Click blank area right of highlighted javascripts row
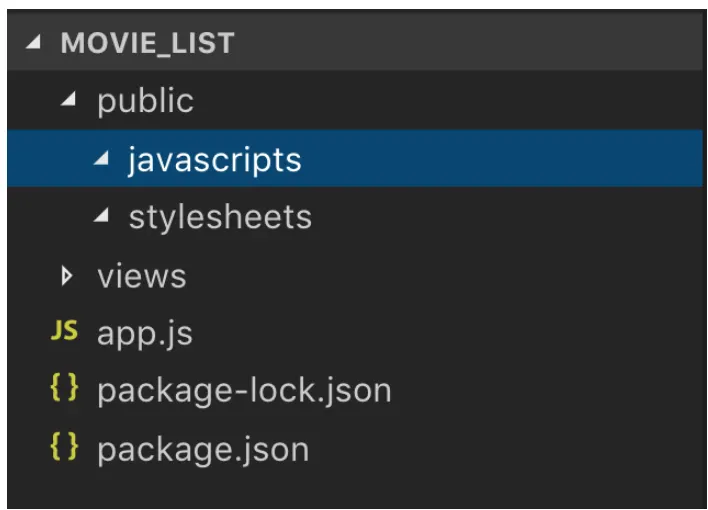 point(500,159)
